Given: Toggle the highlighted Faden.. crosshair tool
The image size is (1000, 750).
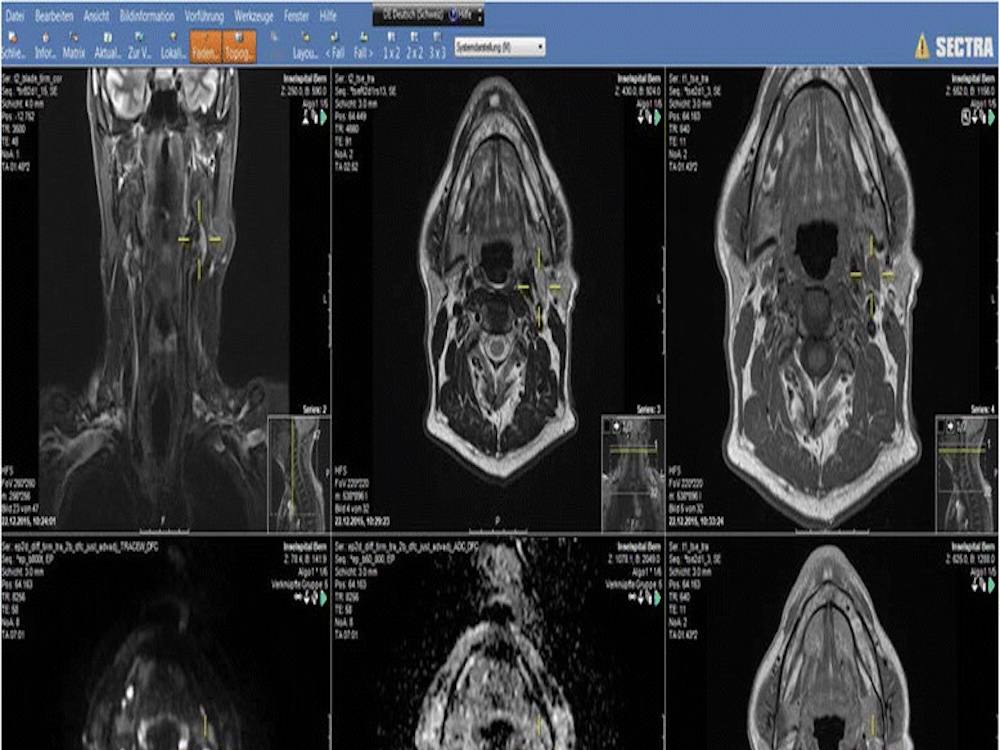Looking at the screenshot, I should point(206,47).
